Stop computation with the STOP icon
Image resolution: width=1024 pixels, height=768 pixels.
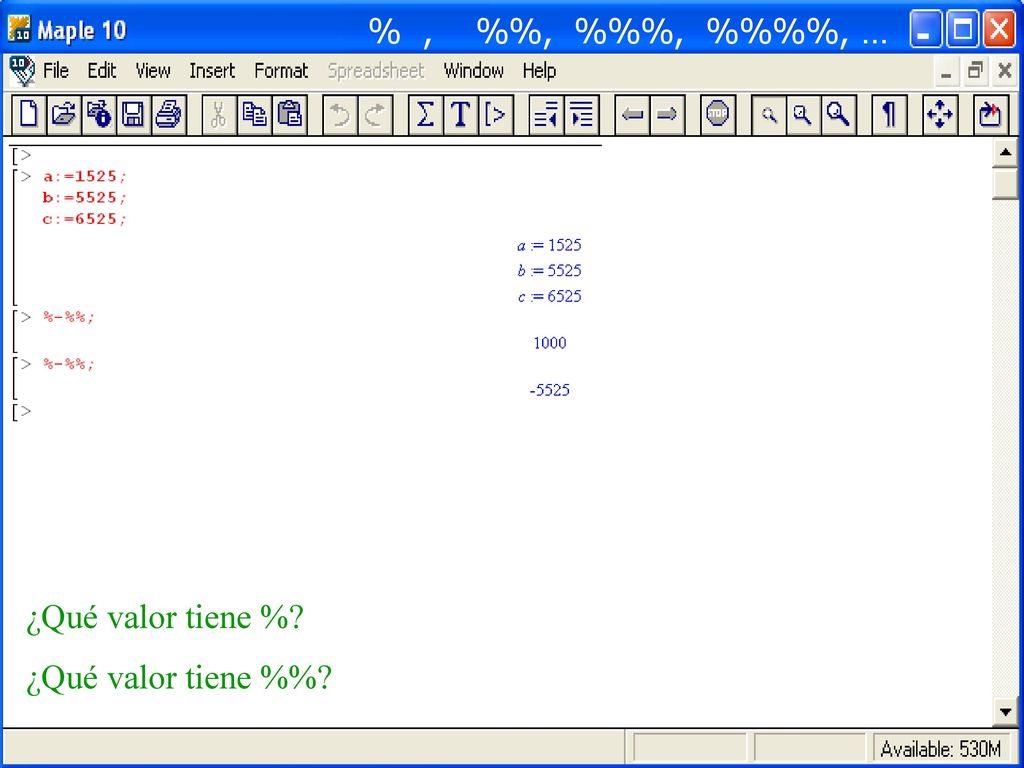pos(717,115)
